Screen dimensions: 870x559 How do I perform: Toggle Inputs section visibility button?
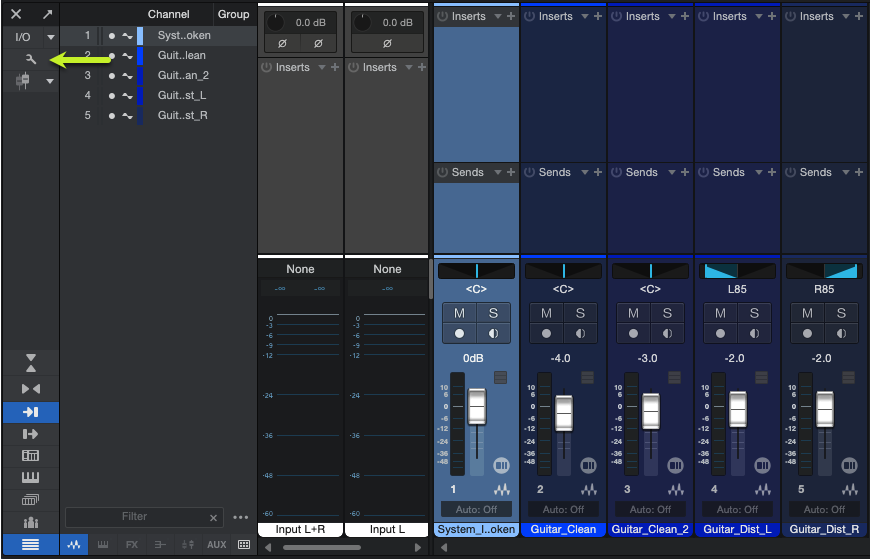click(x=31, y=412)
